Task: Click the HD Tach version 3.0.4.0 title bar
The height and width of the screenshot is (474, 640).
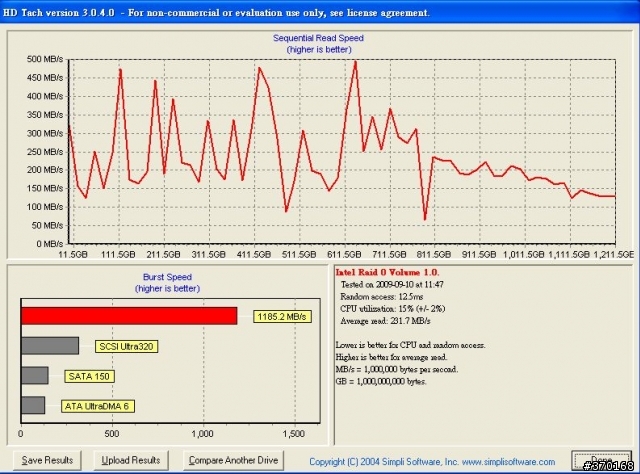Action: (x=320, y=12)
